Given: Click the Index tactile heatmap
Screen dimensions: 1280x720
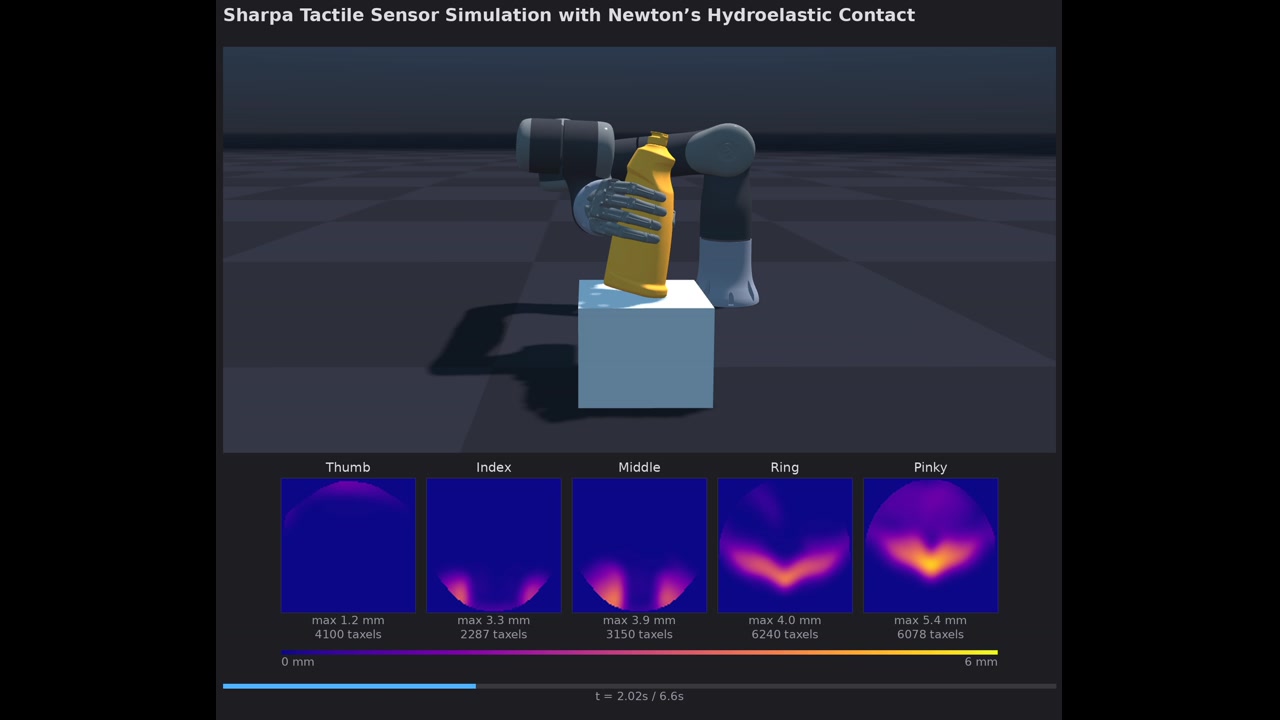Looking at the screenshot, I should click(494, 545).
